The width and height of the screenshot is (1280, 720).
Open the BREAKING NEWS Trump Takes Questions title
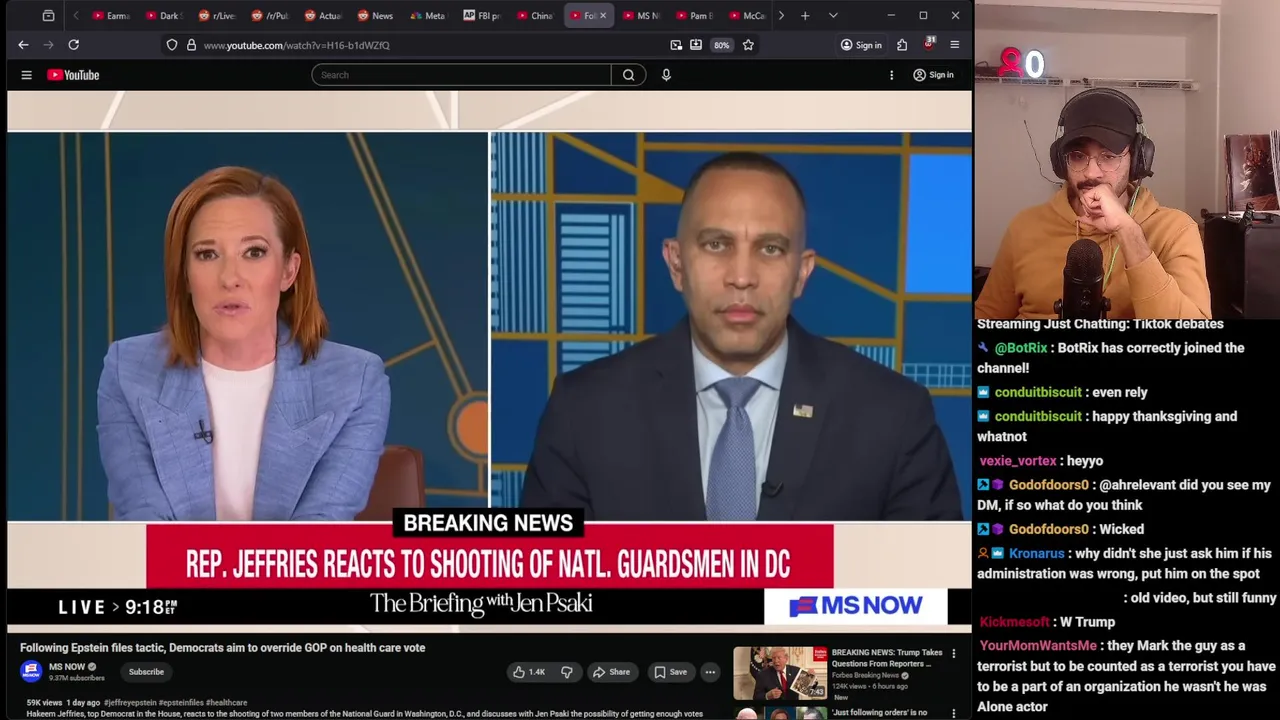(887, 658)
